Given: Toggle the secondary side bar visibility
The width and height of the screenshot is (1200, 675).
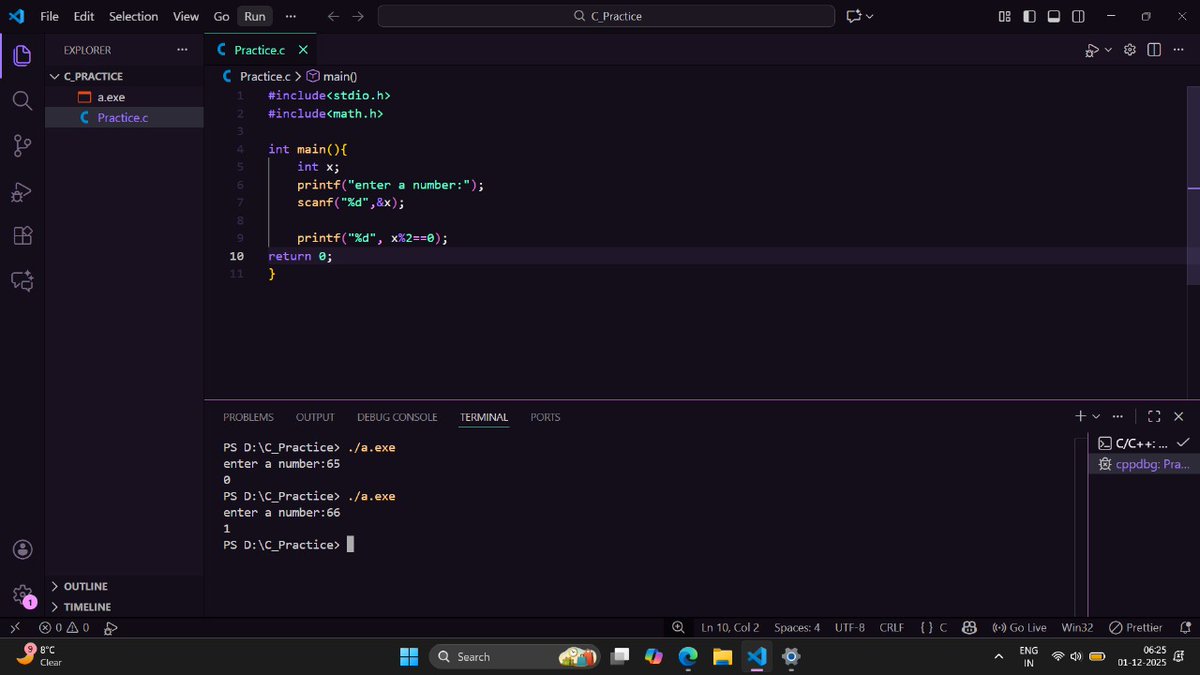Looking at the screenshot, I should tap(1078, 16).
